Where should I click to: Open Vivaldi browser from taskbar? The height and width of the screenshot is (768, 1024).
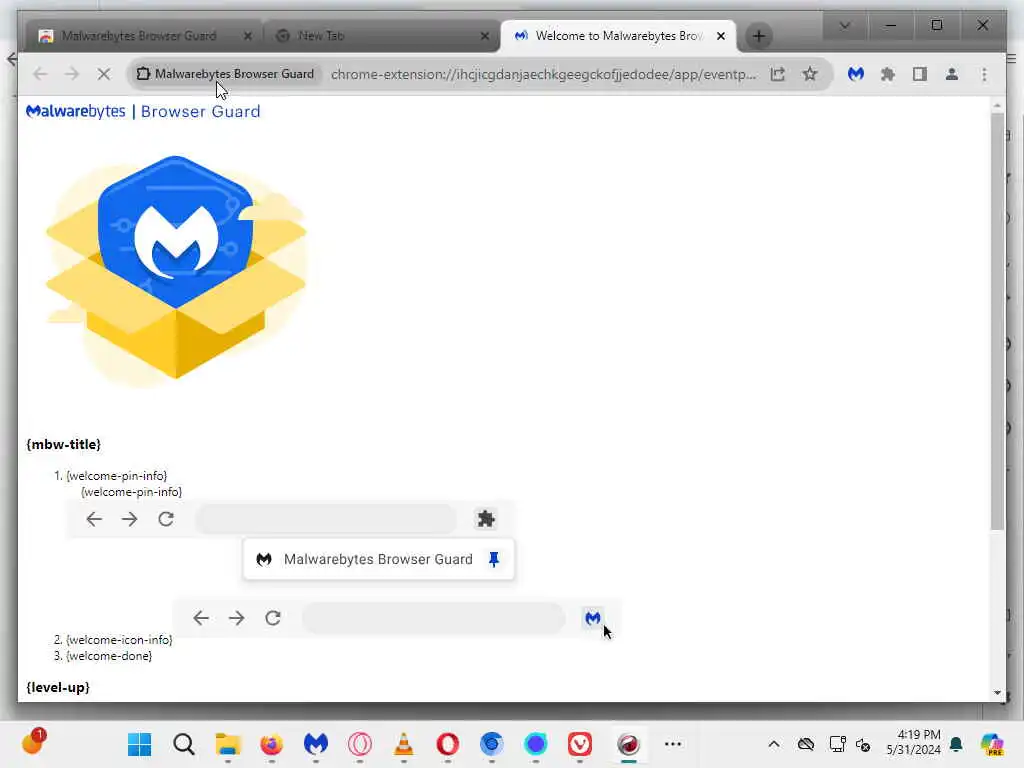click(580, 744)
